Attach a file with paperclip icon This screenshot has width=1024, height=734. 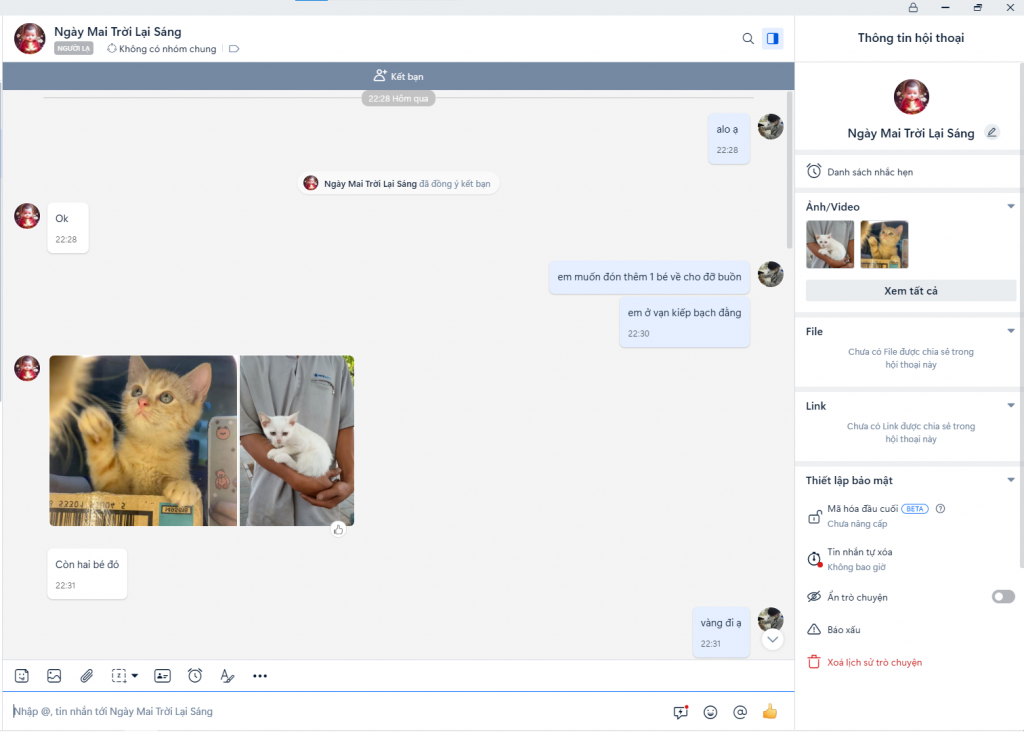[87, 676]
